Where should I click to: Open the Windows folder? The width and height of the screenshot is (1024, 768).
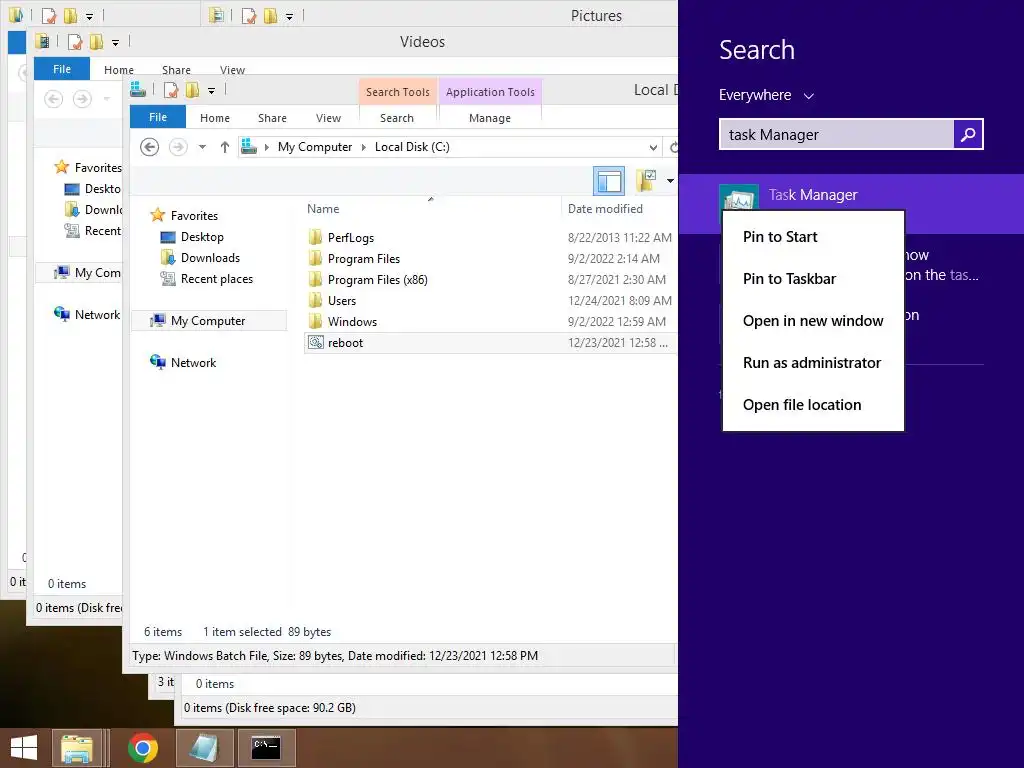(x=352, y=322)
